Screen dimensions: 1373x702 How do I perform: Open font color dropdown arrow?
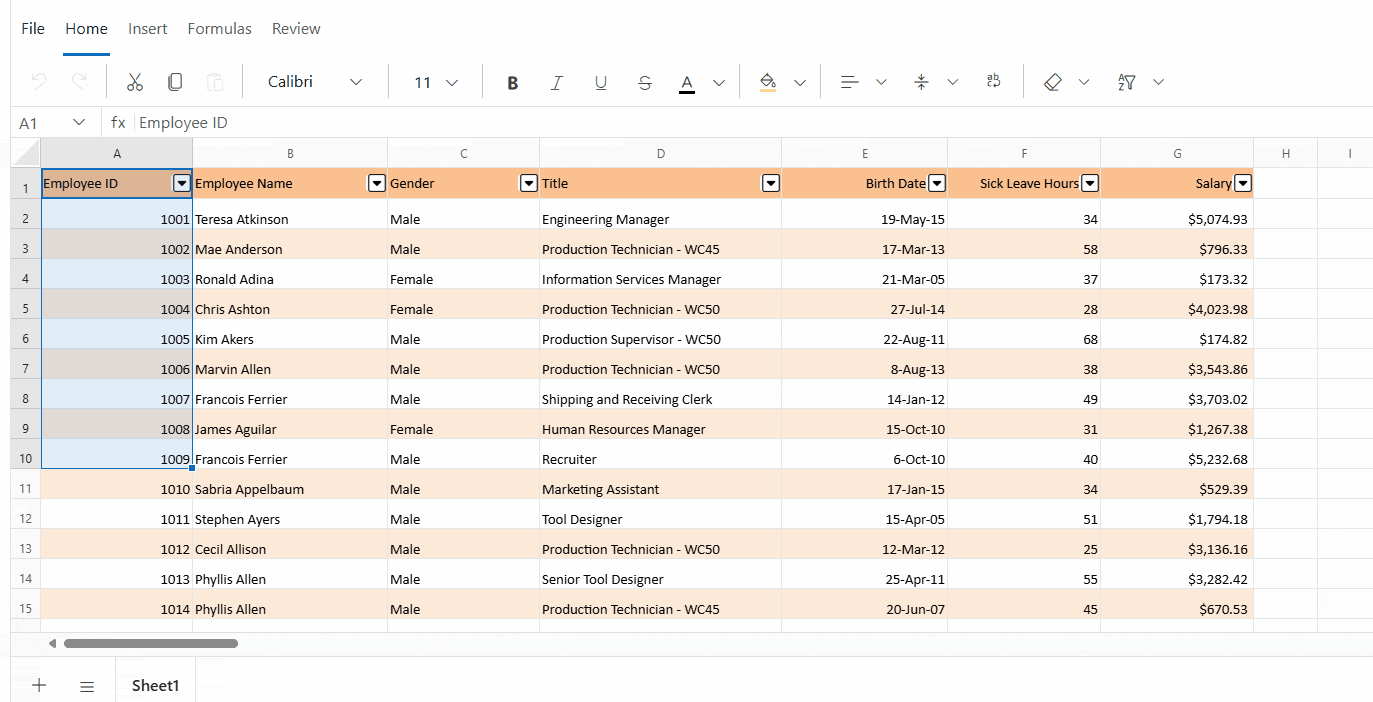click(x=719, y=82)
